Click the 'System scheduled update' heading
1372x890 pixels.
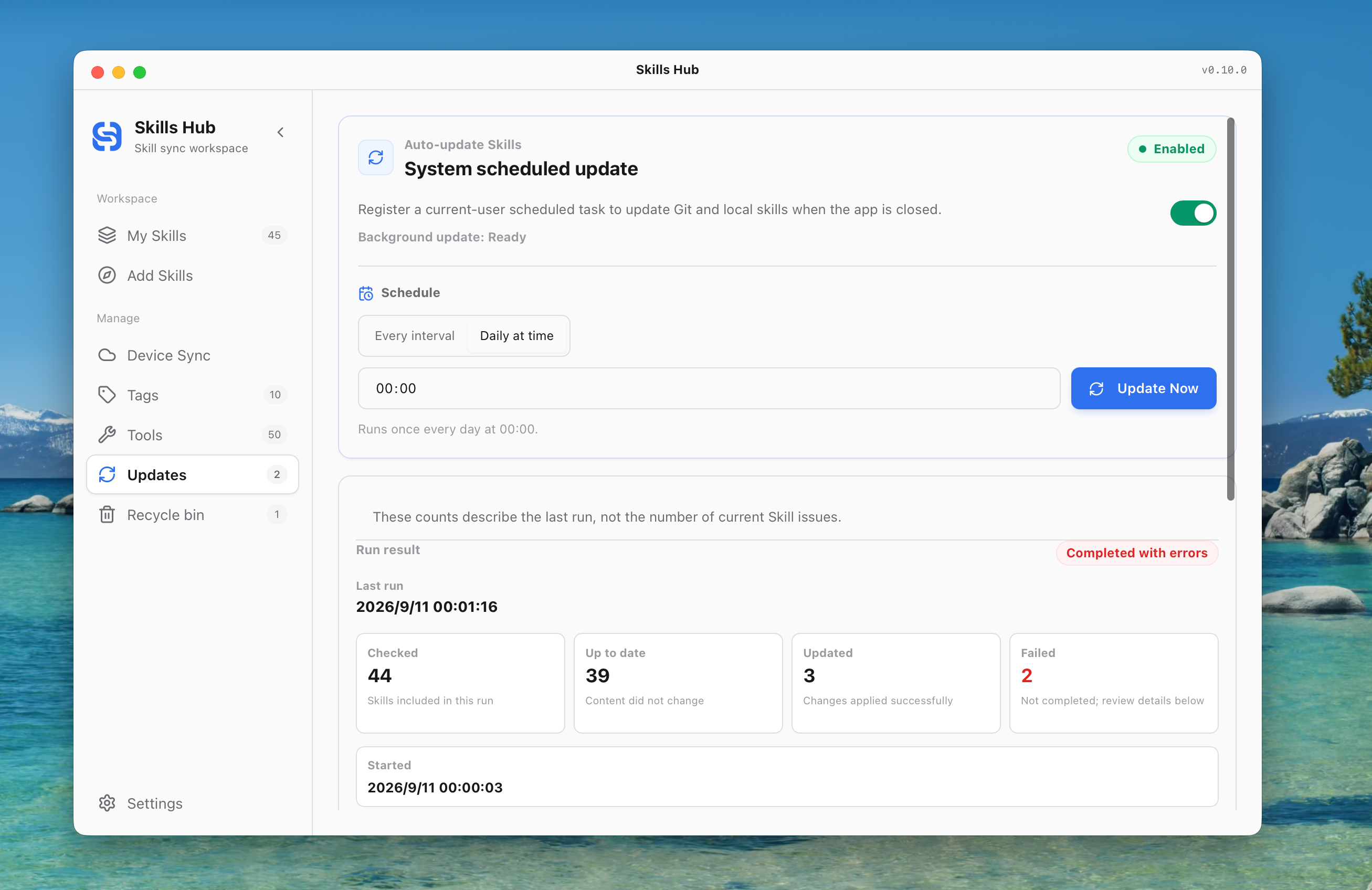[521, 169]
